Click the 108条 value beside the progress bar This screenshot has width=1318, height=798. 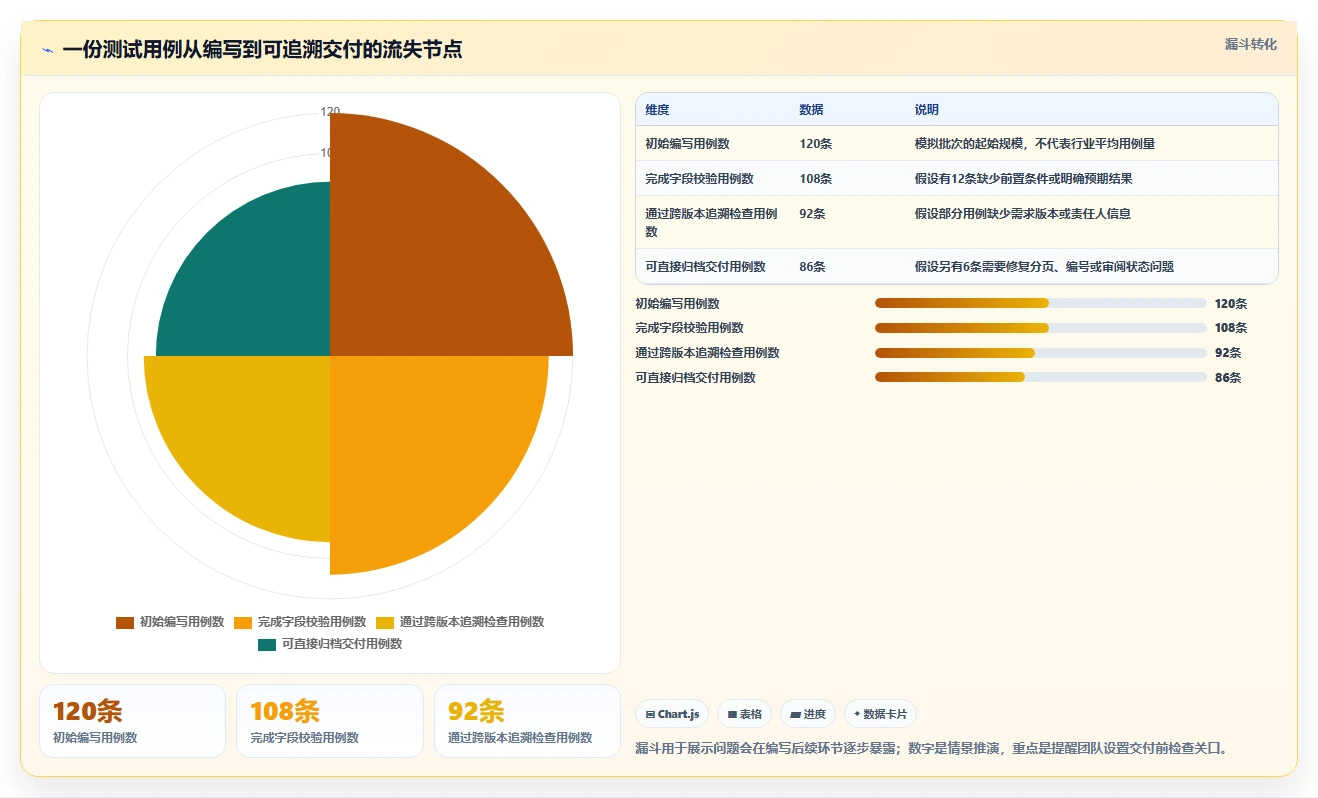1231,328
